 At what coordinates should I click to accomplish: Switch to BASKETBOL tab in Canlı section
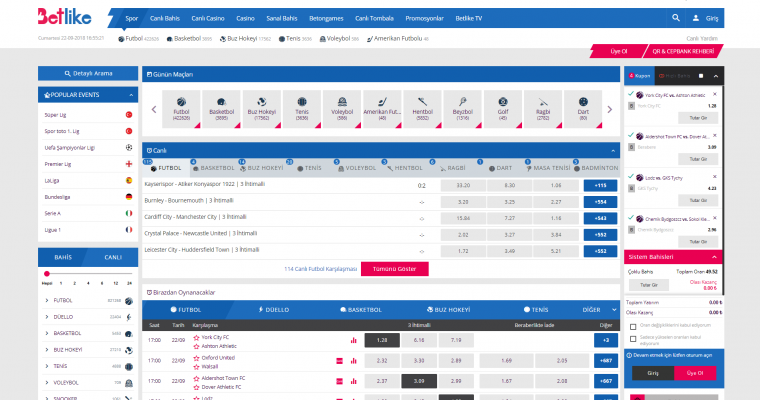pos(214,168)
